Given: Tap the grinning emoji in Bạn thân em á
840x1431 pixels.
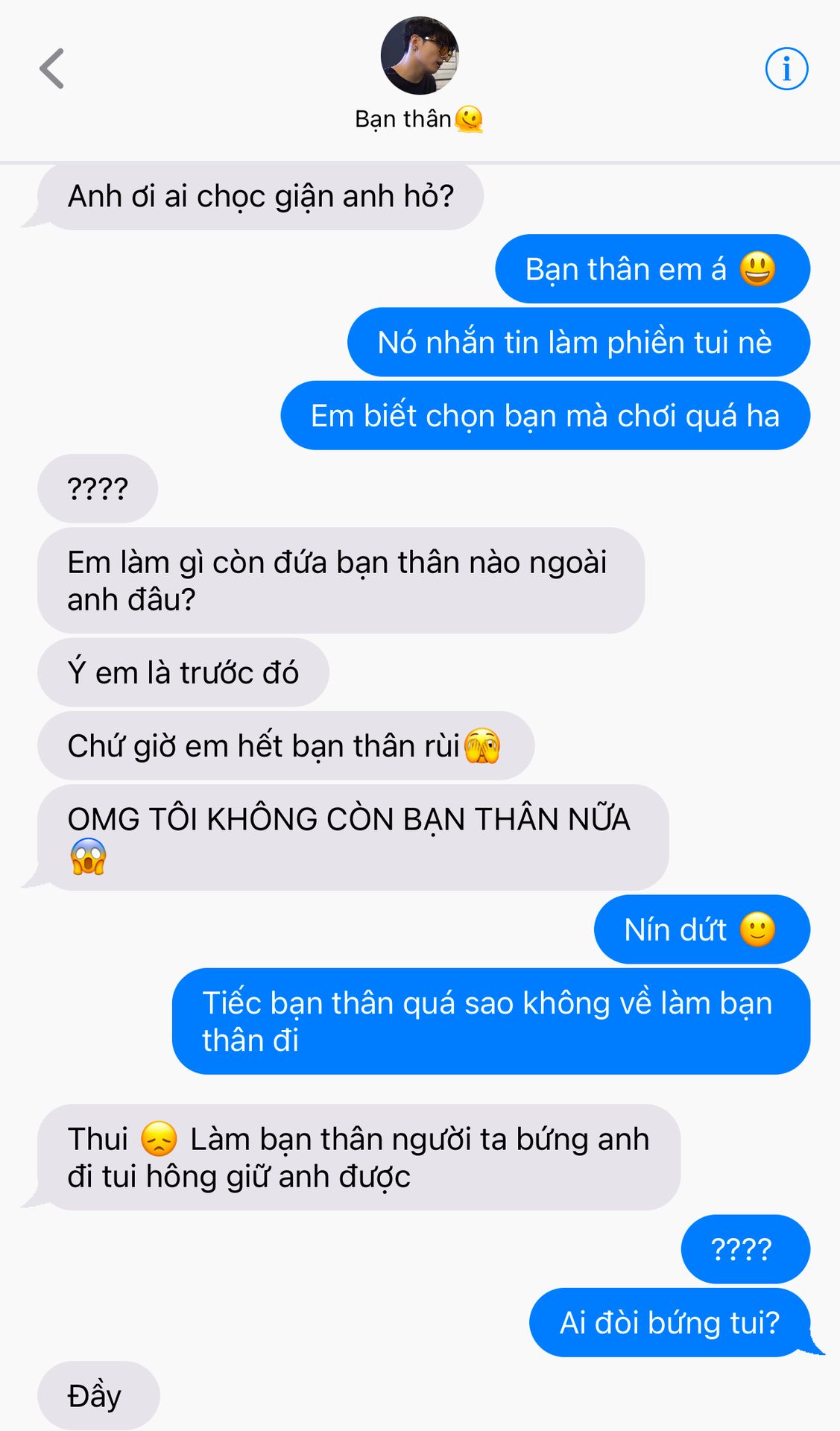Looking at the screenshot, I should (757, 269).
